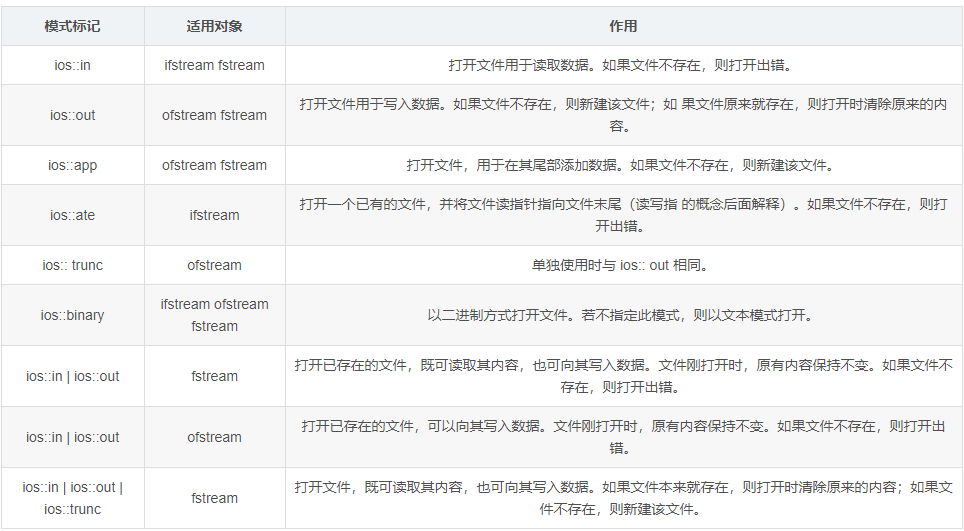Click description 用于在其尾部添加数据
964x531 pixels.
point(623,165)
